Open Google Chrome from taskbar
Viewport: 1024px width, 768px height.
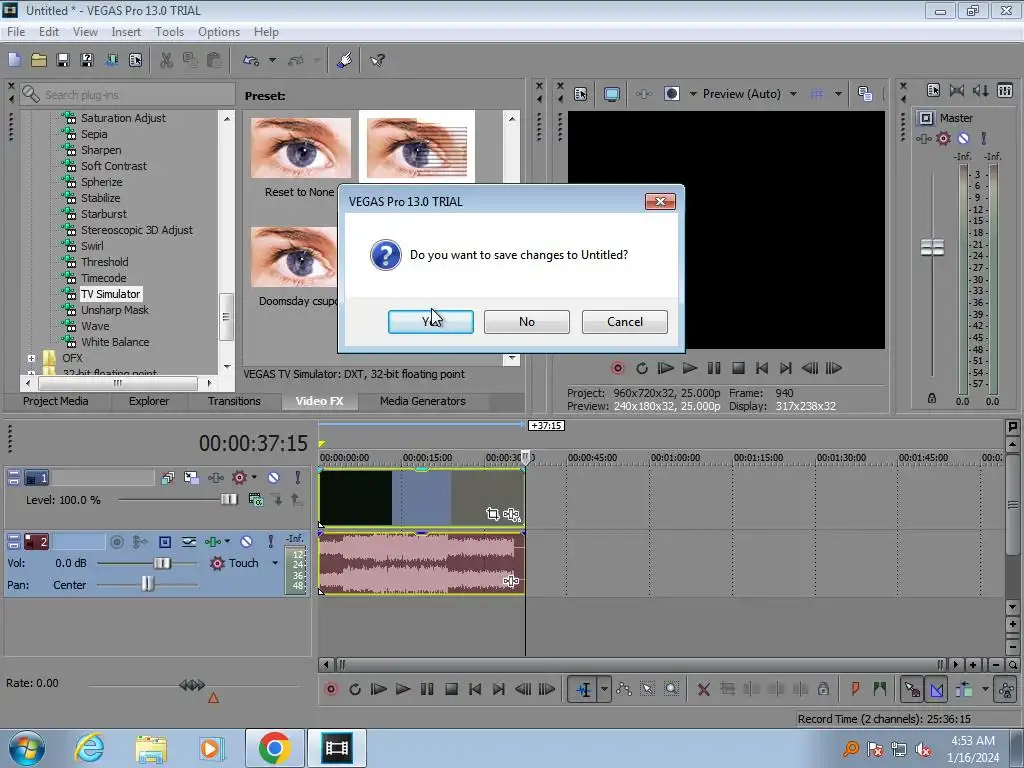click(x=274, y=748)
